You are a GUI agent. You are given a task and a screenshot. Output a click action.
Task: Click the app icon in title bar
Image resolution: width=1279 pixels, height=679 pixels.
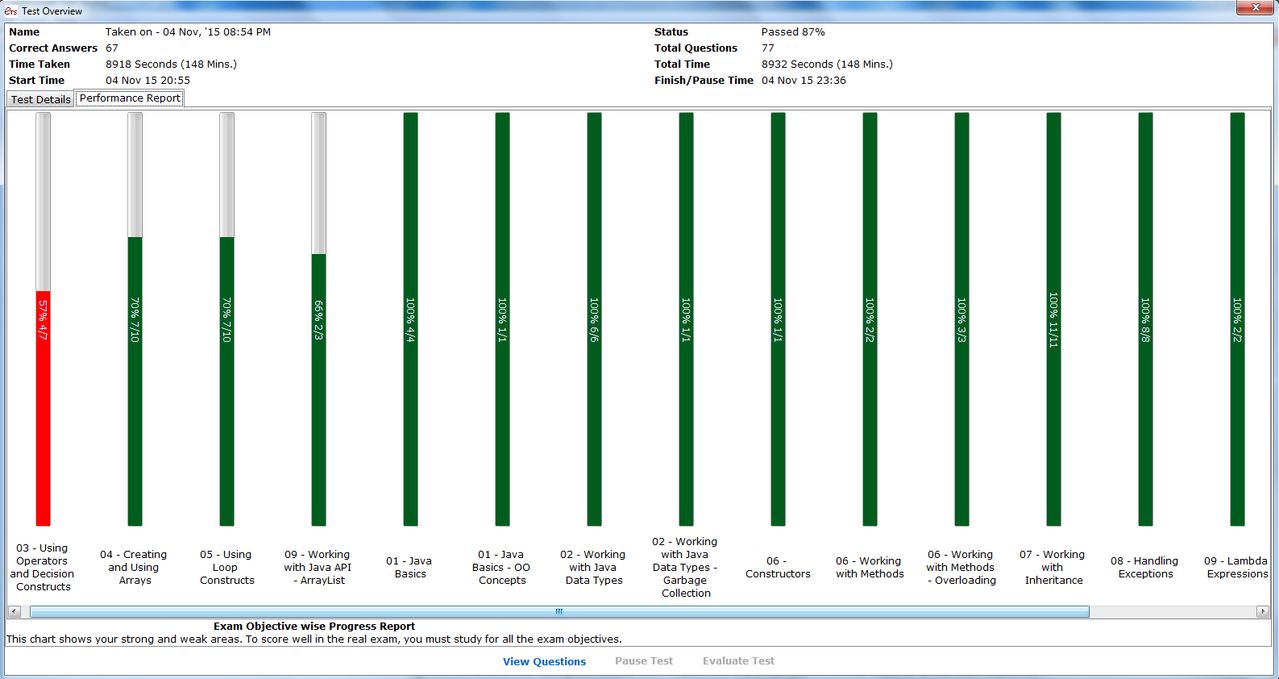coord(11,10)
